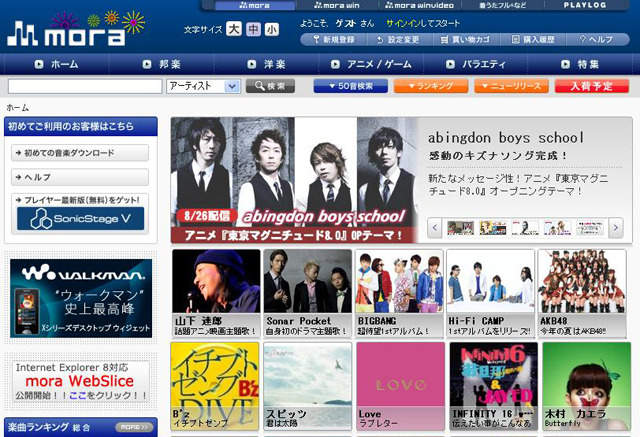Set font size to medium (中)
The width and height of the screenshot is (640, 437).
[253, 29]
